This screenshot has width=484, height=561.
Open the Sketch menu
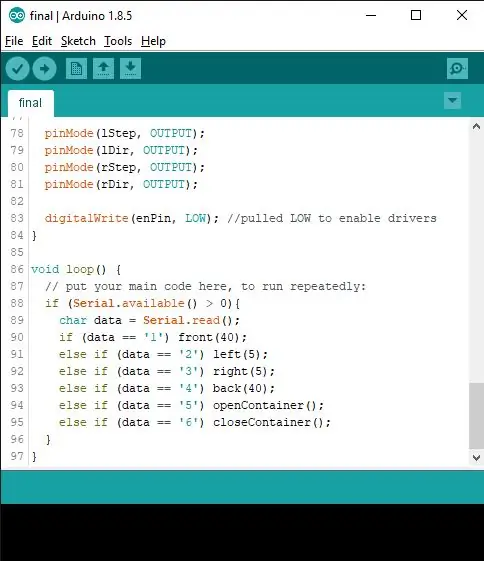78,41
